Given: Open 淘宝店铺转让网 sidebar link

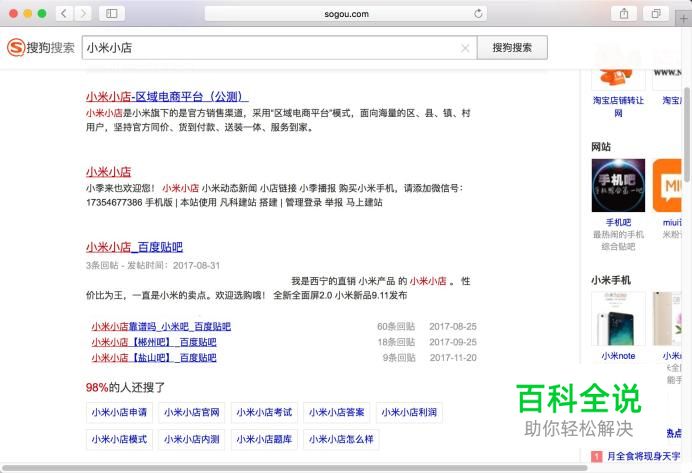Looking at the screenshot, I should click(x=618, y=107).
